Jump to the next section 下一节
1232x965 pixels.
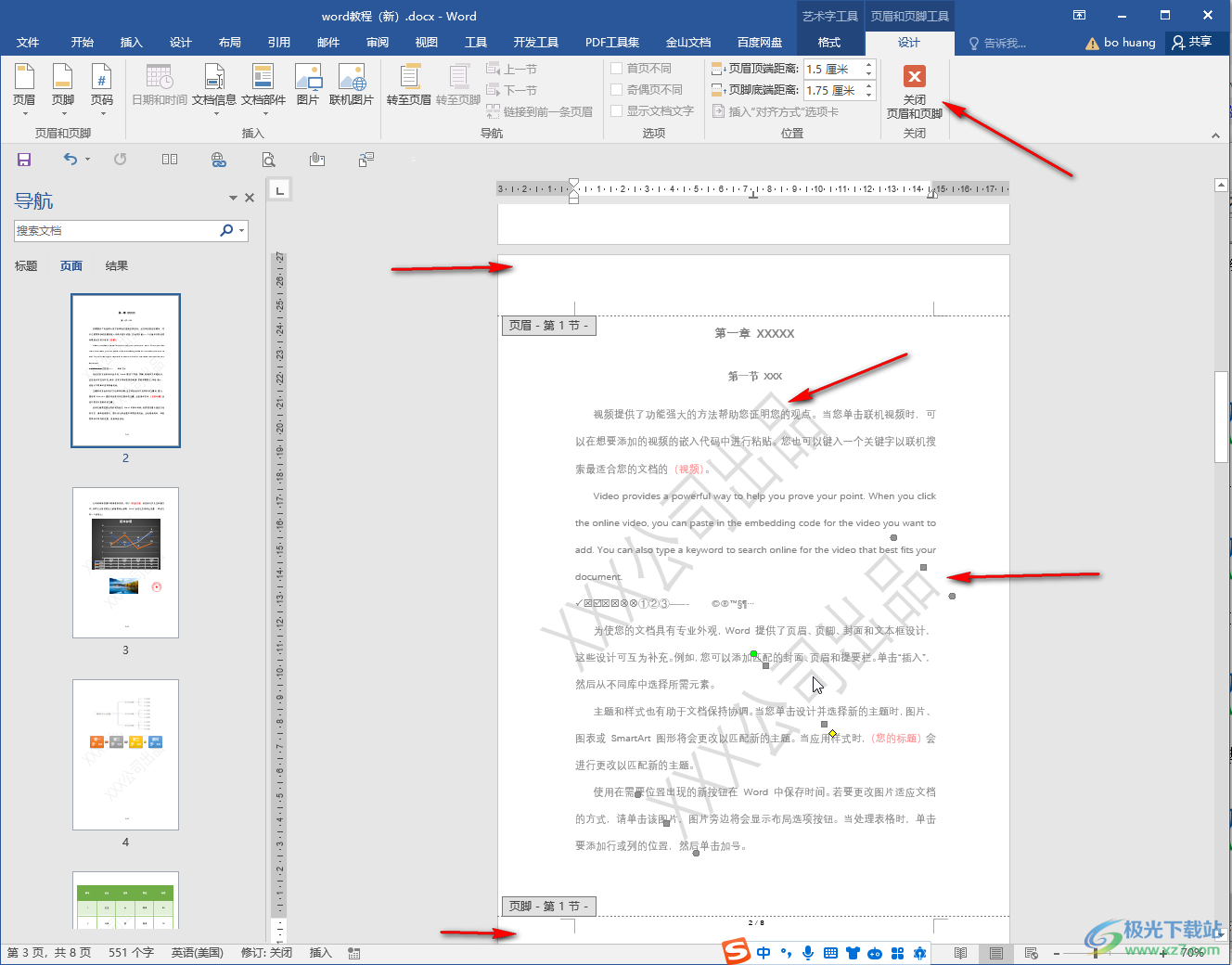click(511, 91)
